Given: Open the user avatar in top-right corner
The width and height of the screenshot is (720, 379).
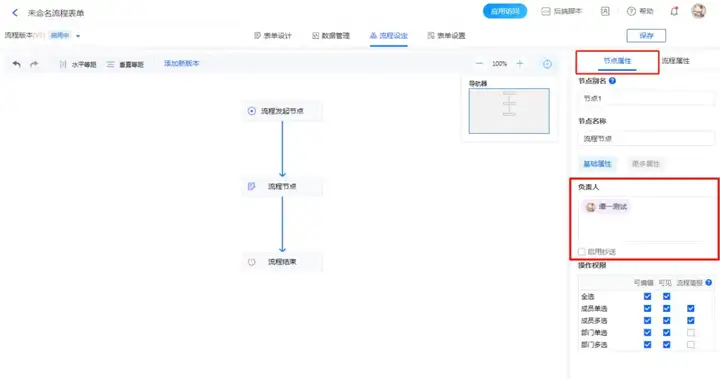Looking at the screenshot, I should pyautogui.click(x=698, y=11).
